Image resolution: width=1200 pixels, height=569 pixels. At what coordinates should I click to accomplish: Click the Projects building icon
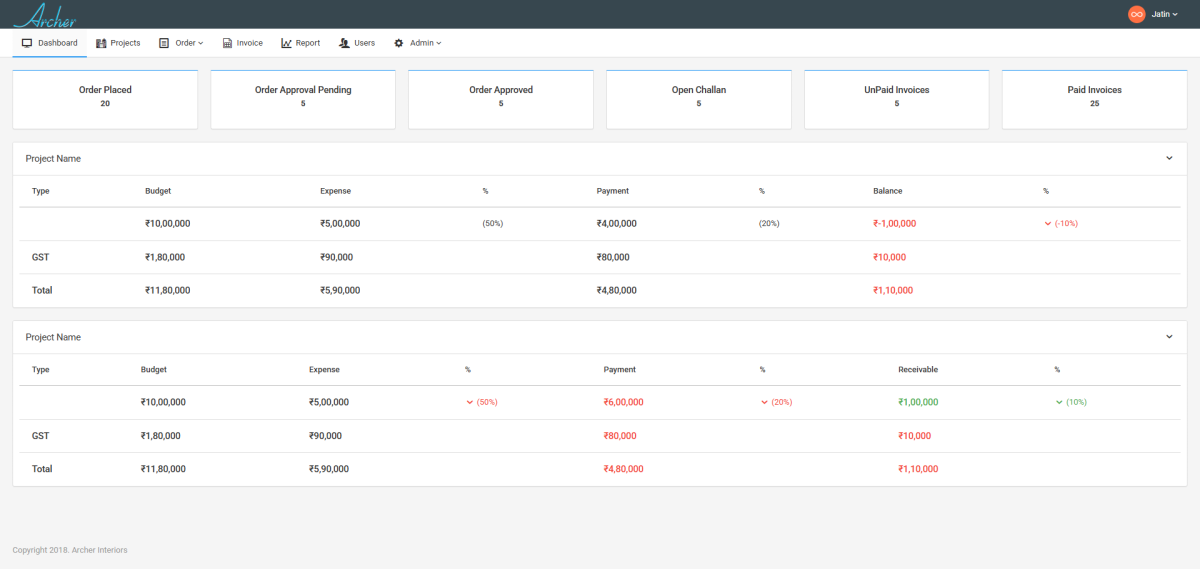(x=101, y=43)
